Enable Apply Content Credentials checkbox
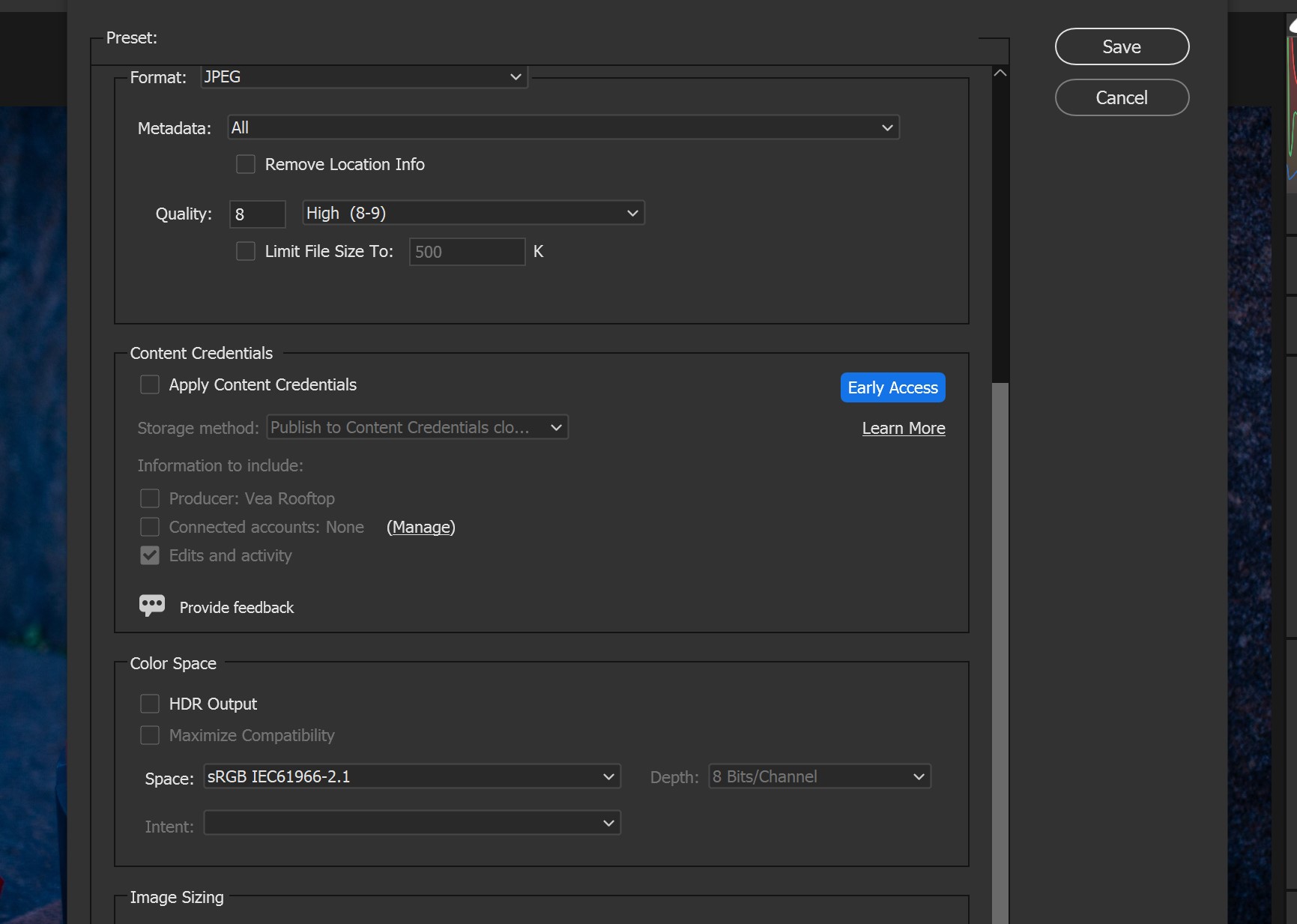This screenshot has height=924, width=1297. pos(150,384)
